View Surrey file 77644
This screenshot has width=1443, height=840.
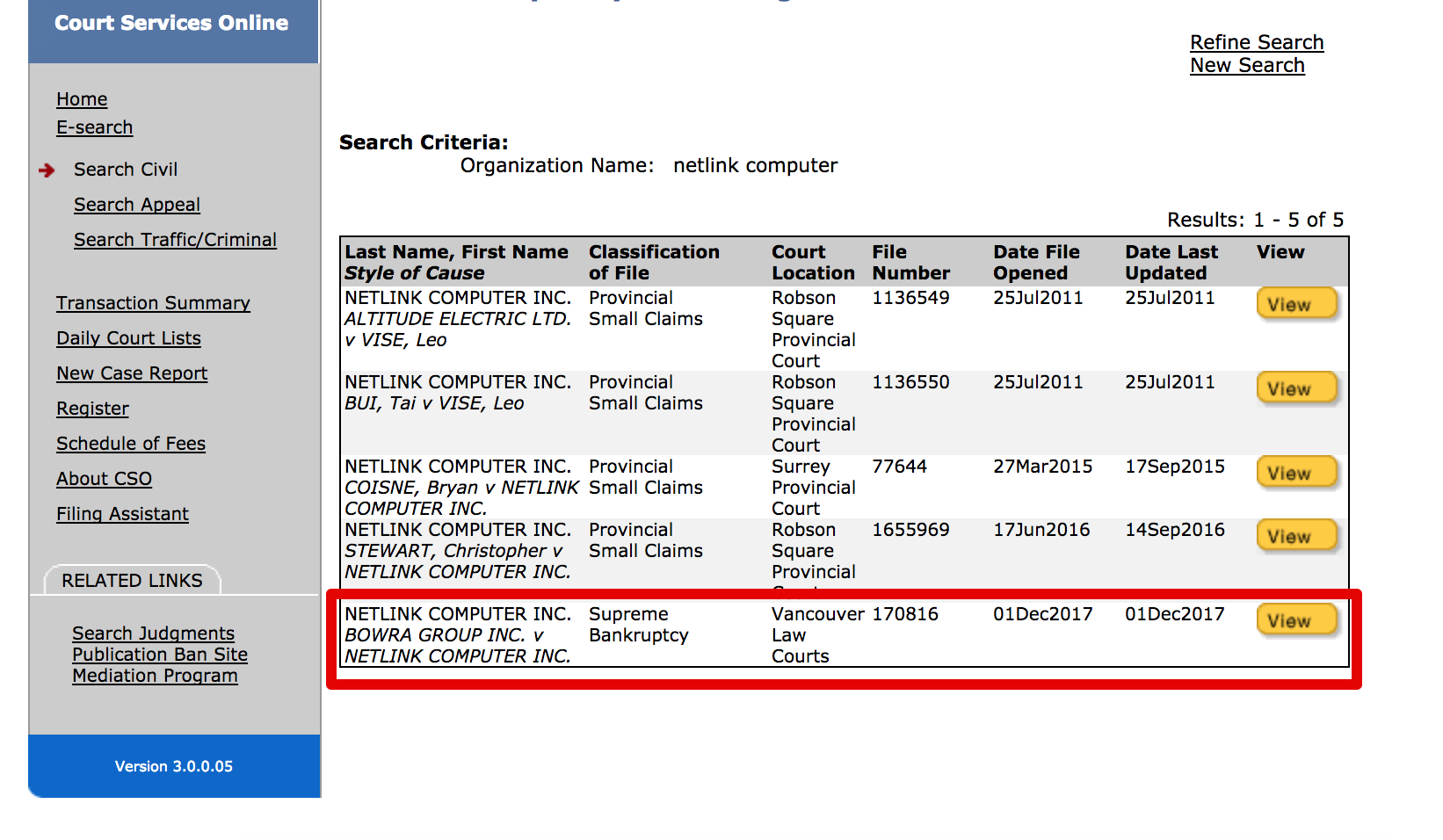(x=1296, y=473)
